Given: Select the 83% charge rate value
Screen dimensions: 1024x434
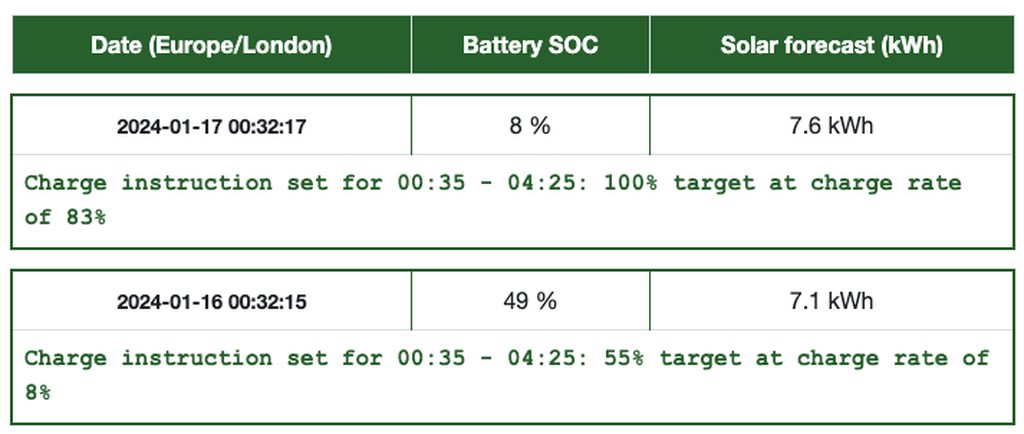Looking at the screenshot, I should (86, 217).
